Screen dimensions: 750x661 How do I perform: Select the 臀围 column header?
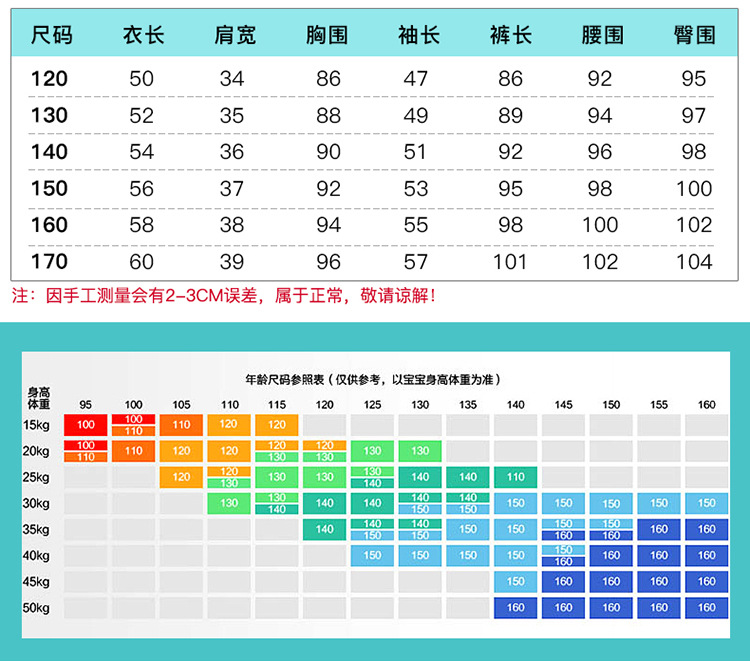pyautogui.click(x=695, y=35)
